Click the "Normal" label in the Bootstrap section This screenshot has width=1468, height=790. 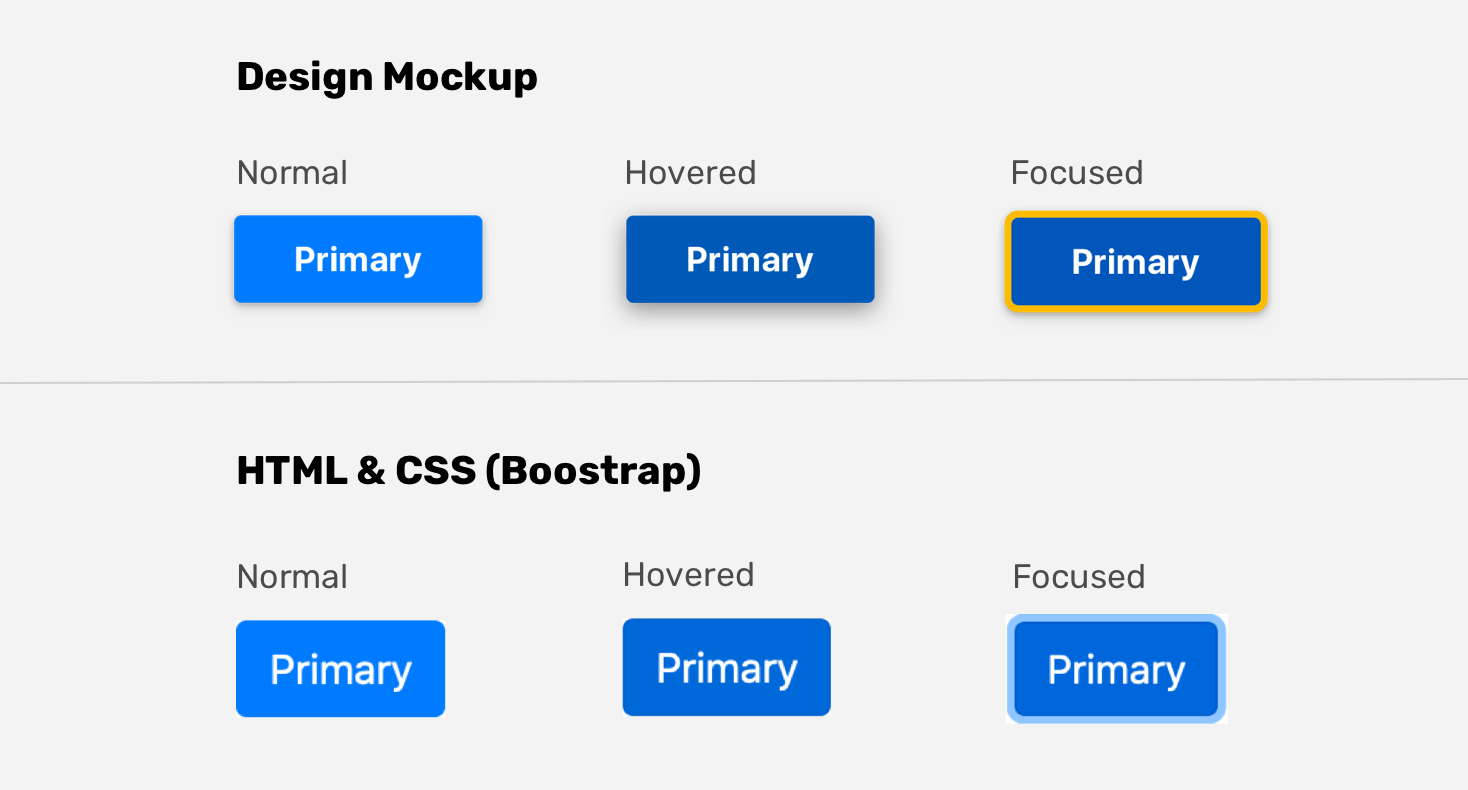pyautogui.click(x=292, y=577)
